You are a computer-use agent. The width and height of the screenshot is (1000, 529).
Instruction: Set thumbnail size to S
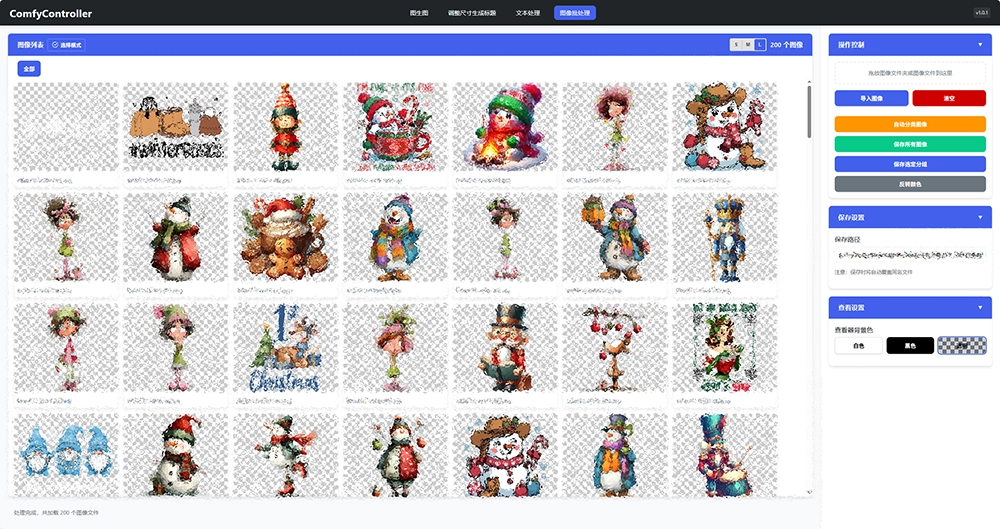tap(736, 45)
